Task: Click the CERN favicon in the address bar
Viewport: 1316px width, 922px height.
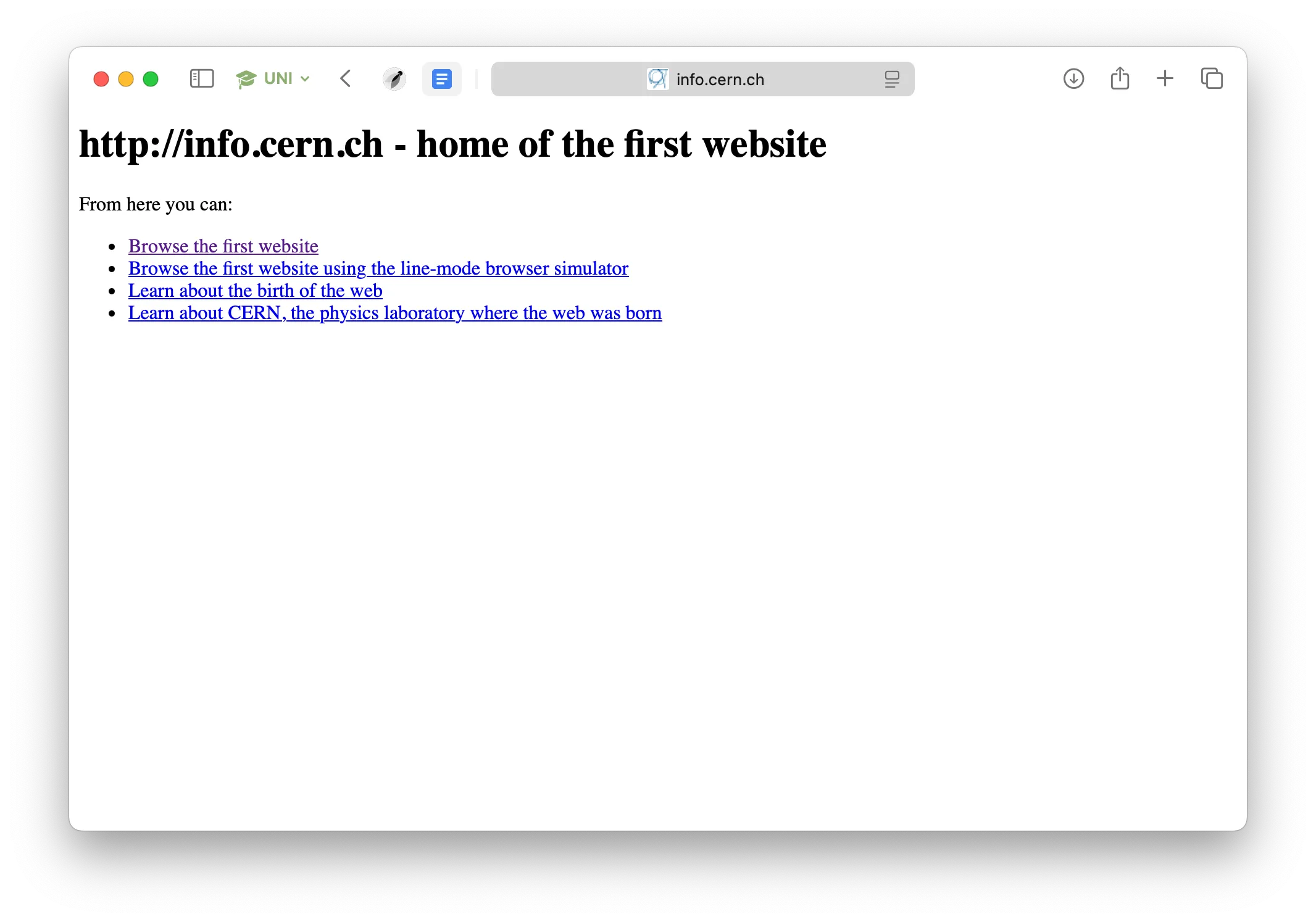Action: [657, 78]
